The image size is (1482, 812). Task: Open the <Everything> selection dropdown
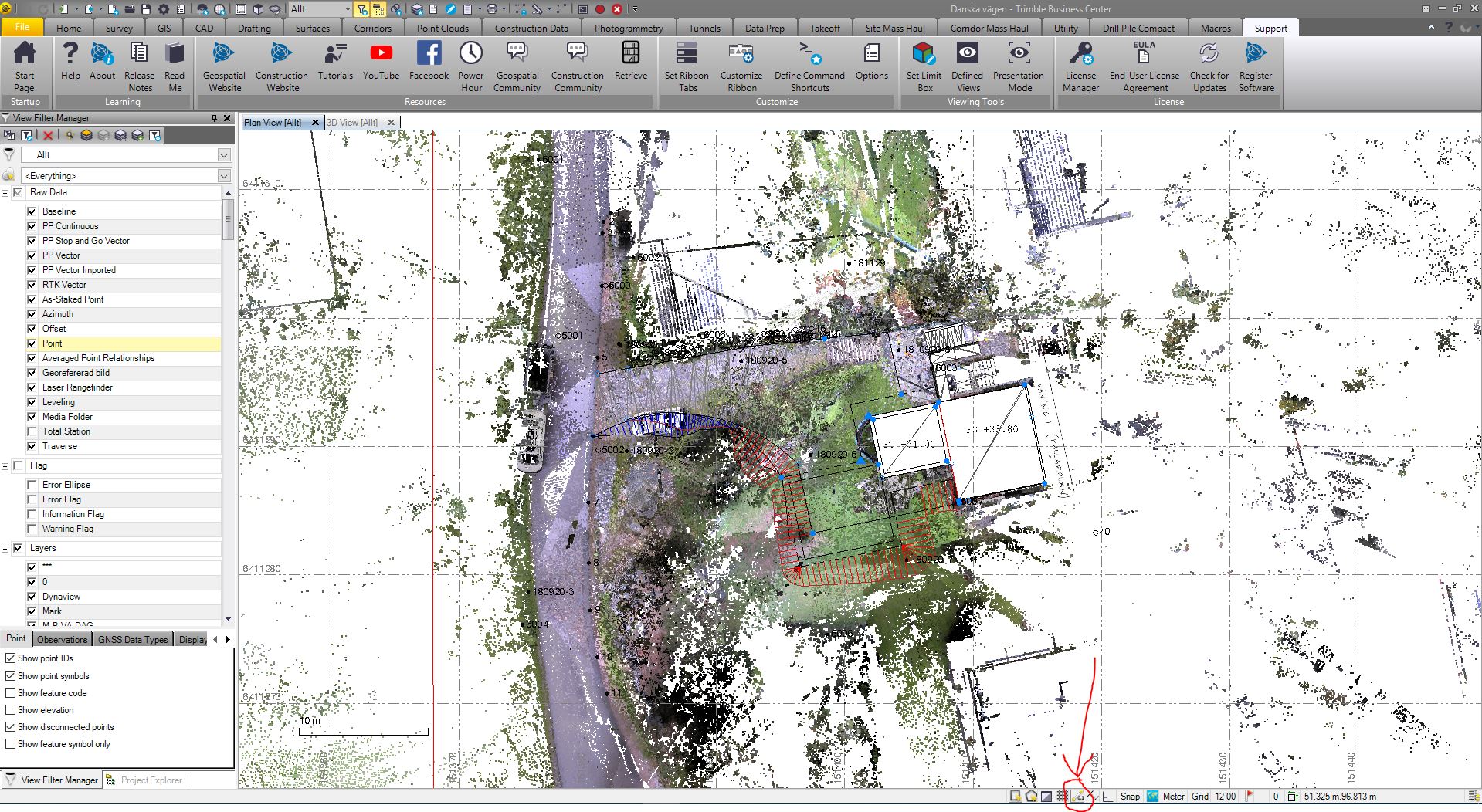click(x=224, y=176)
